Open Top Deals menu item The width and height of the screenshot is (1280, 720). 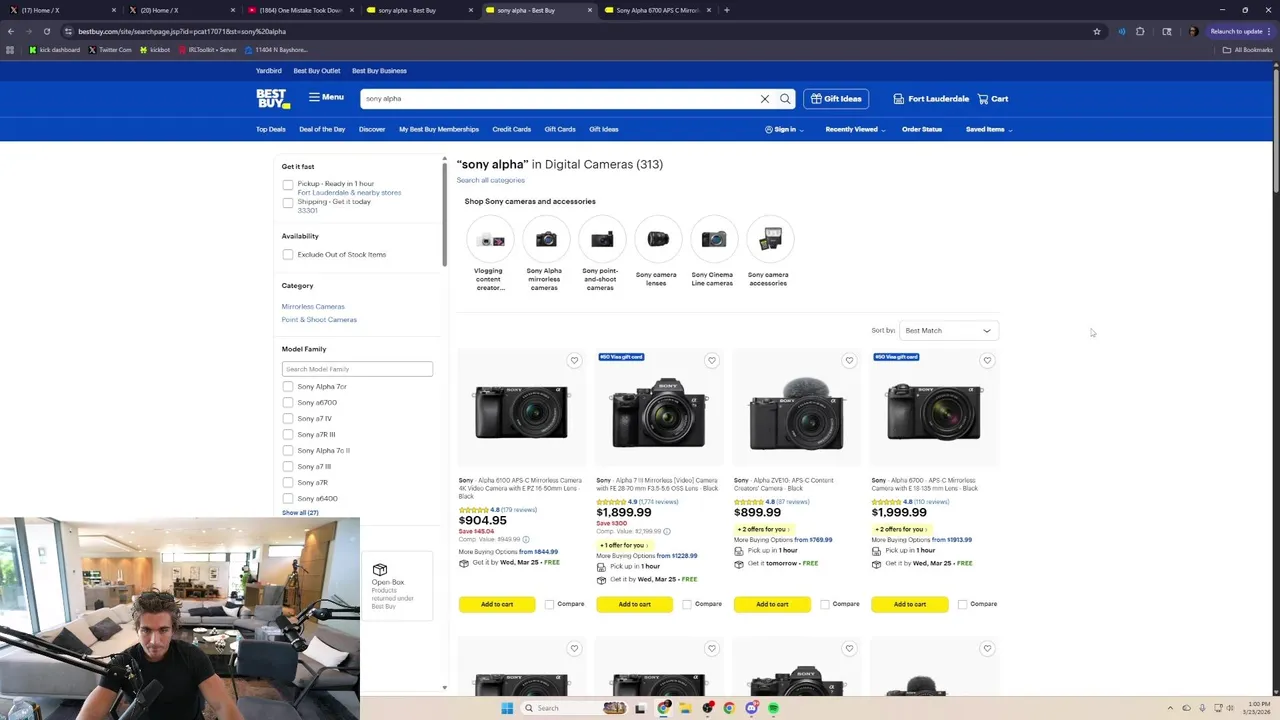(271, 129)
